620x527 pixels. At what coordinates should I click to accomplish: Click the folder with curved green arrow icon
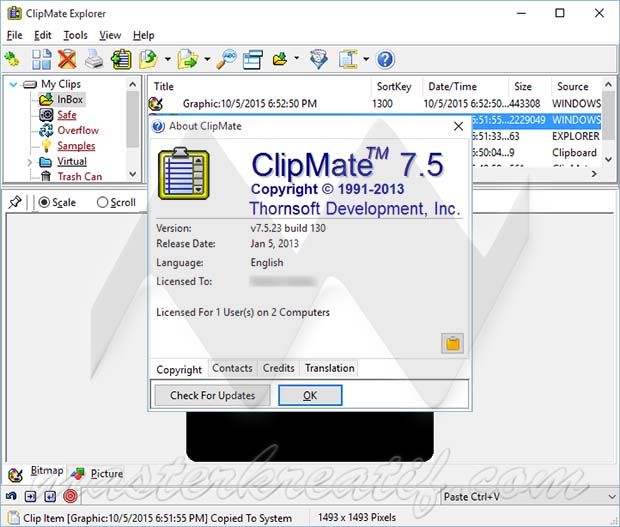149,59
